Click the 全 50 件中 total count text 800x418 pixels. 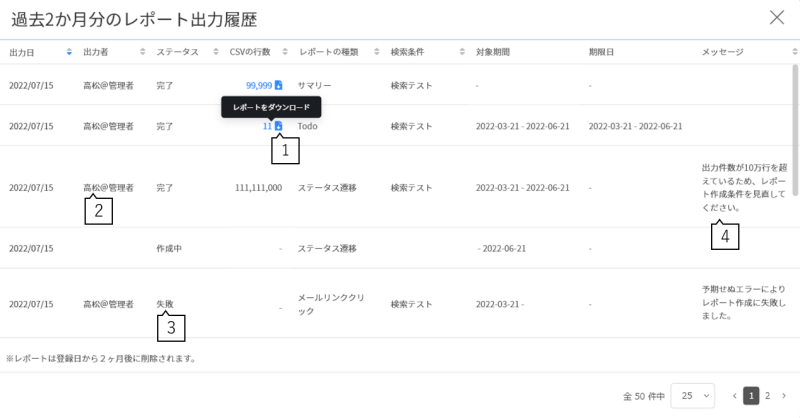(x=643, y=396)
